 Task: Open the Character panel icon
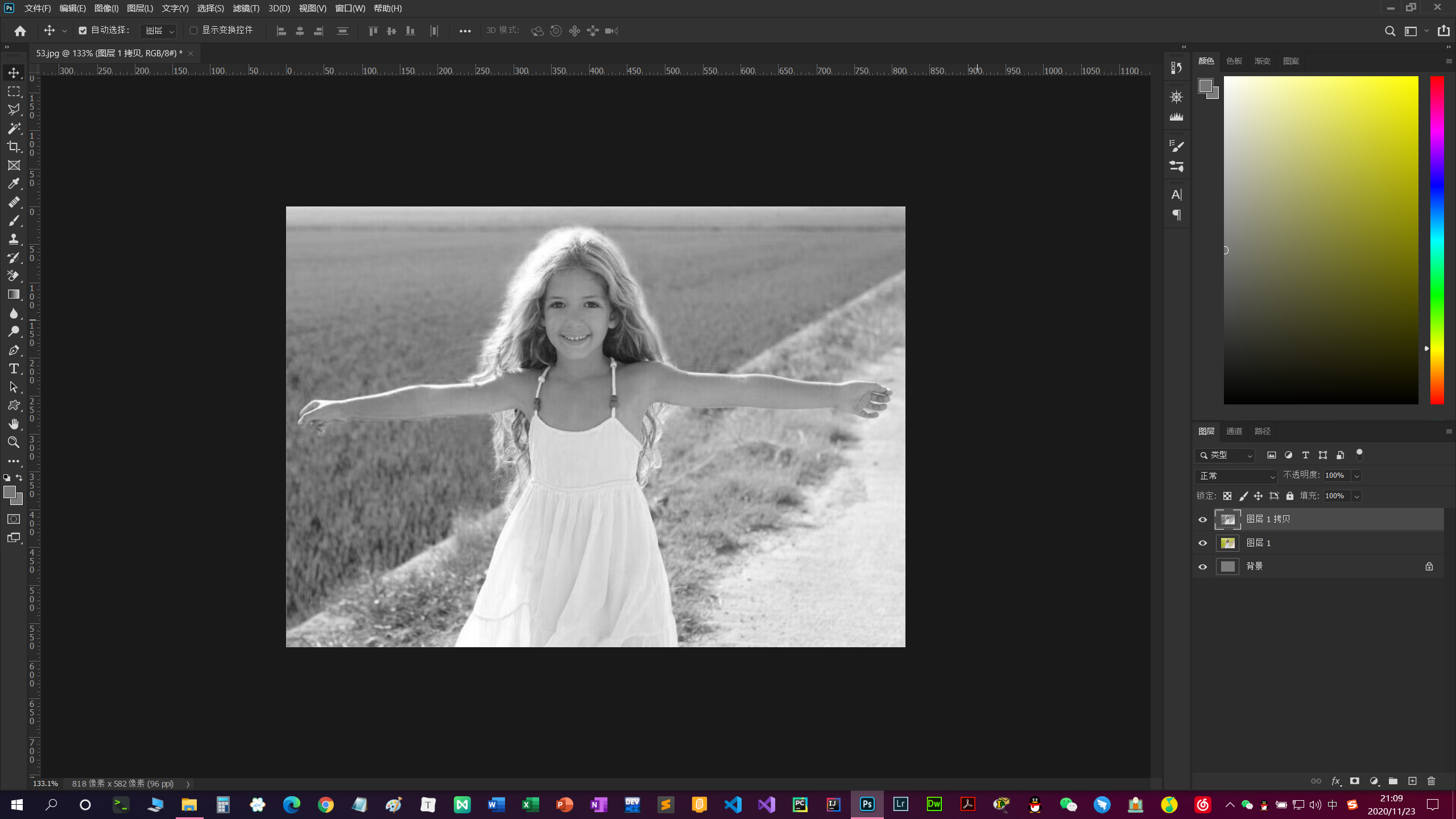point(1176,195)
